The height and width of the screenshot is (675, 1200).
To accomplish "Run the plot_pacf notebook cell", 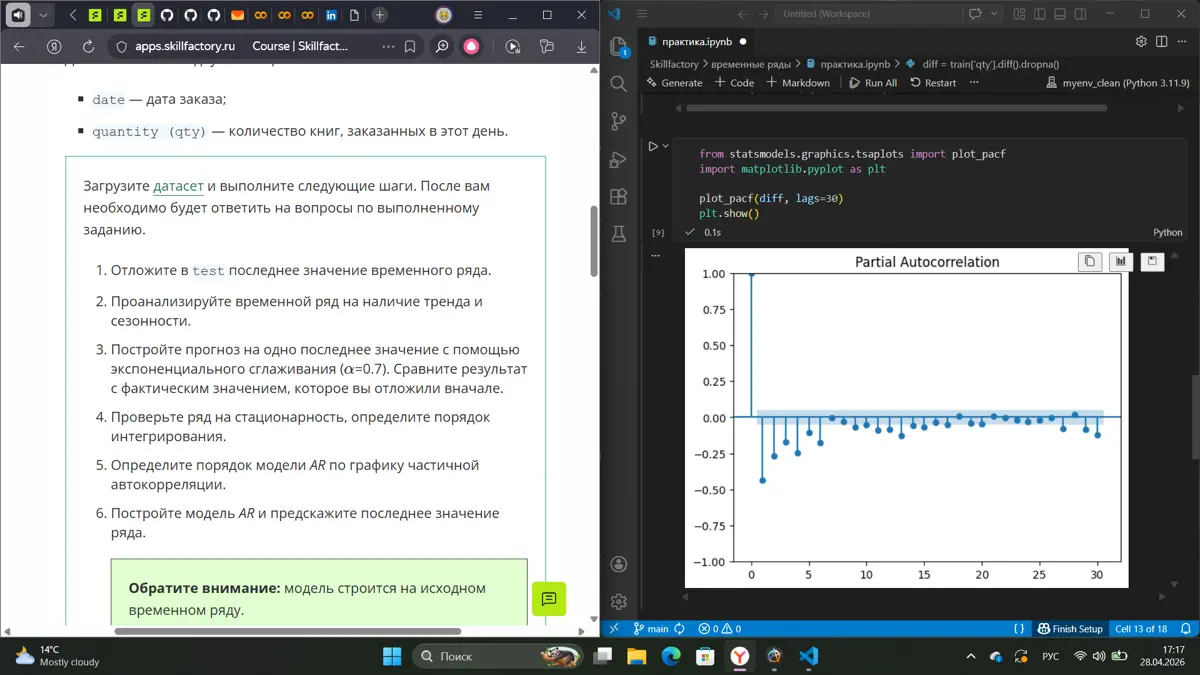I will coord(653,146).
